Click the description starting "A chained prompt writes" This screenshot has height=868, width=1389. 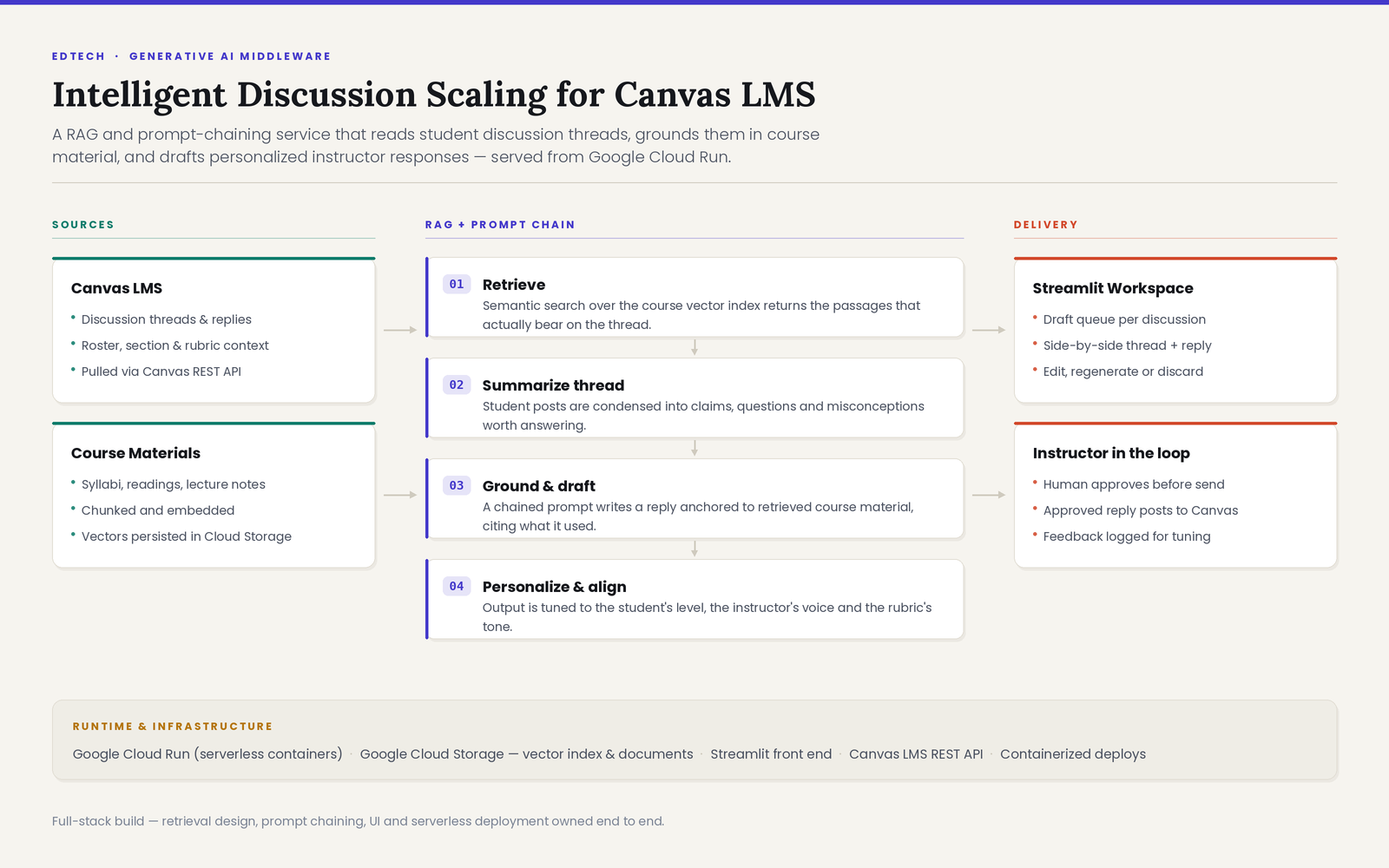coord(698,516)
